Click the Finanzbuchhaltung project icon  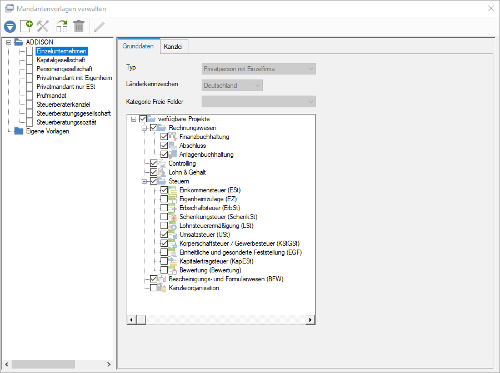(x=172, y=136)
